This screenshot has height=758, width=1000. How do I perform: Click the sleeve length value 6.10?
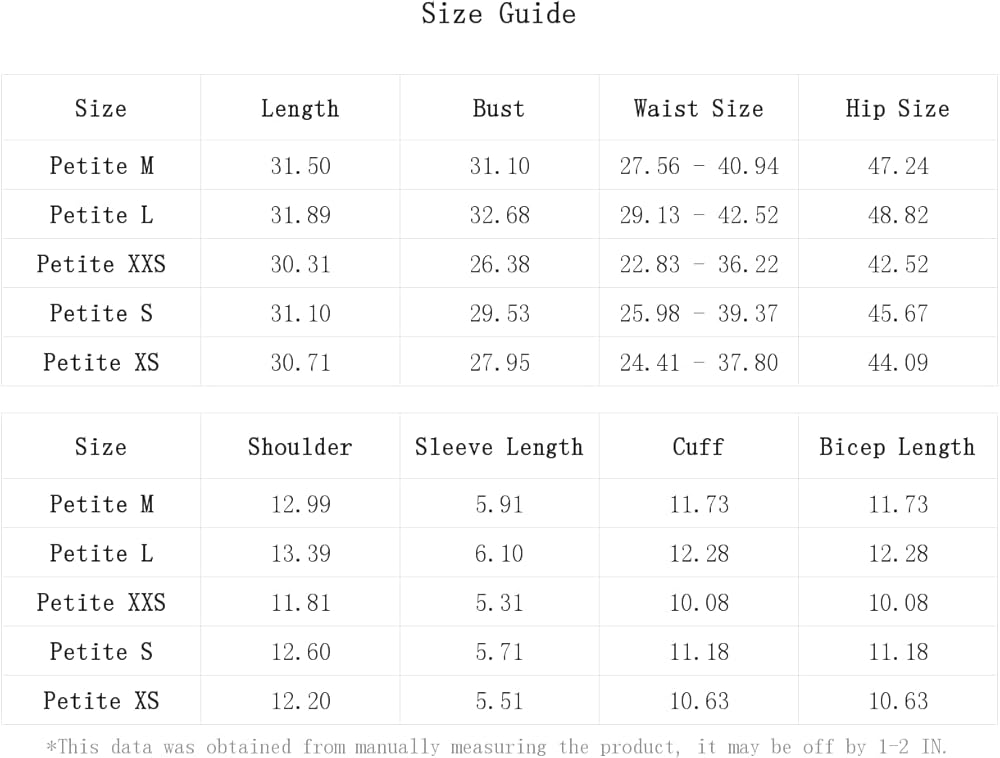499,553
